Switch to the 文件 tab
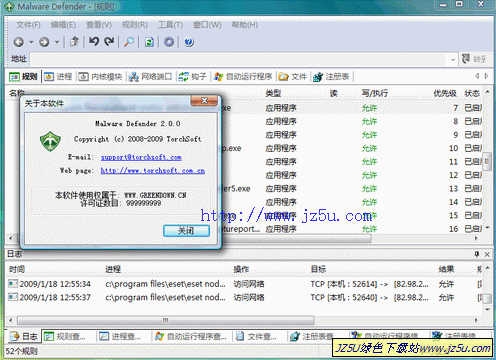This screenshot has height=360, width=496. [x=293, y=77]
